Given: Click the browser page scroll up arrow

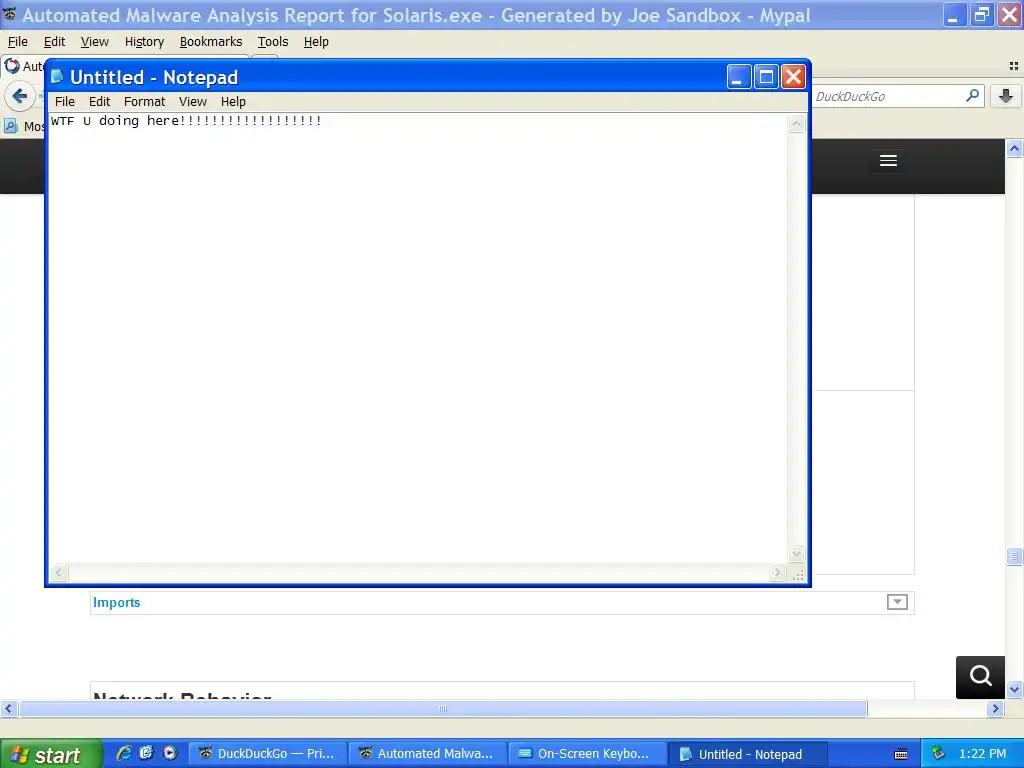Looking at the screenshot, I should tap(1014, 148).
